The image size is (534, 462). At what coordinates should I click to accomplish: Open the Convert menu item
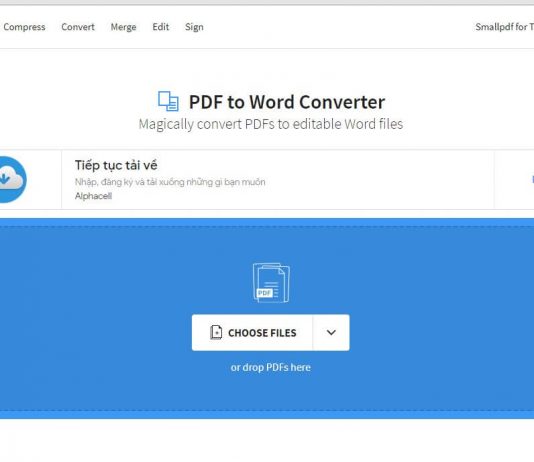[78, 27]
